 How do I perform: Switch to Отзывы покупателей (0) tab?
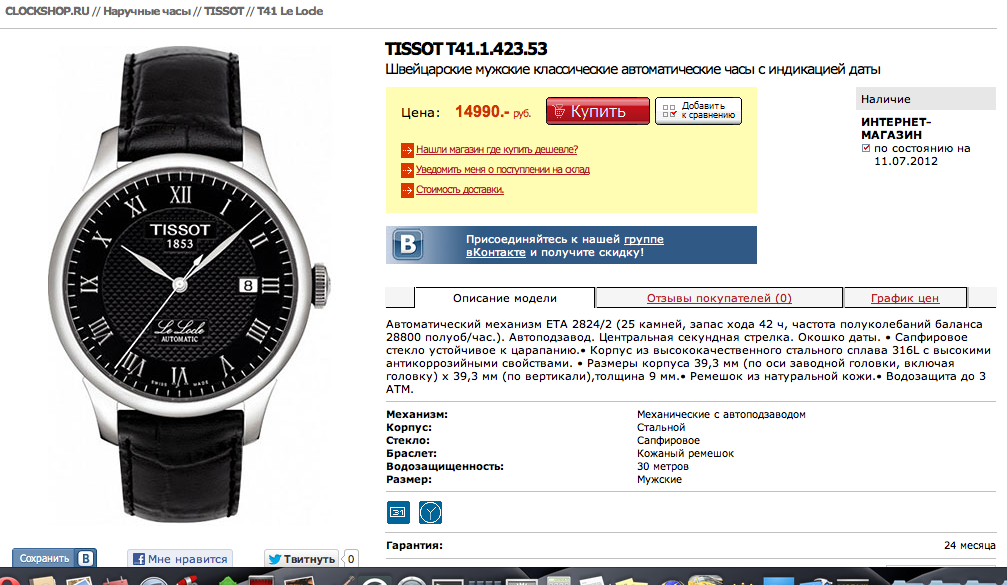719,298
